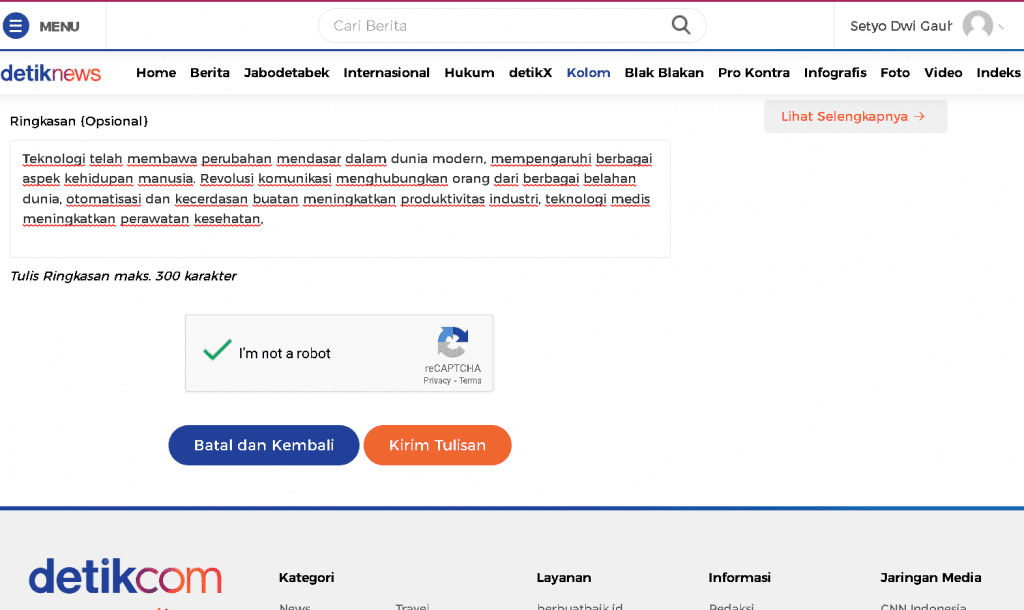This screenshot has height=610, width=1024.
Task: Open the hamburger MENU icon
Action: (x=14, y=25)
